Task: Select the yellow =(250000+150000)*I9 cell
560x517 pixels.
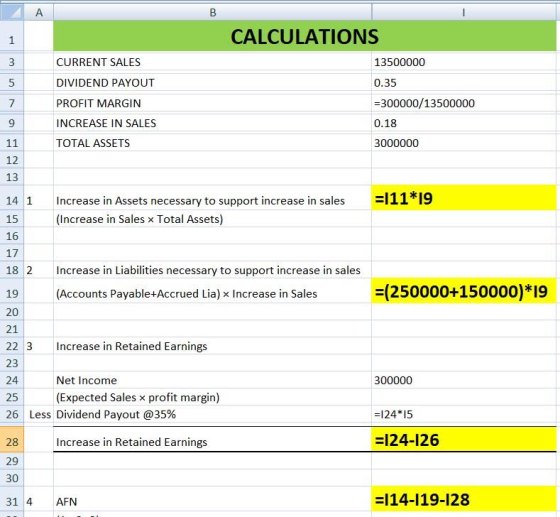Action: pos(464,291)
